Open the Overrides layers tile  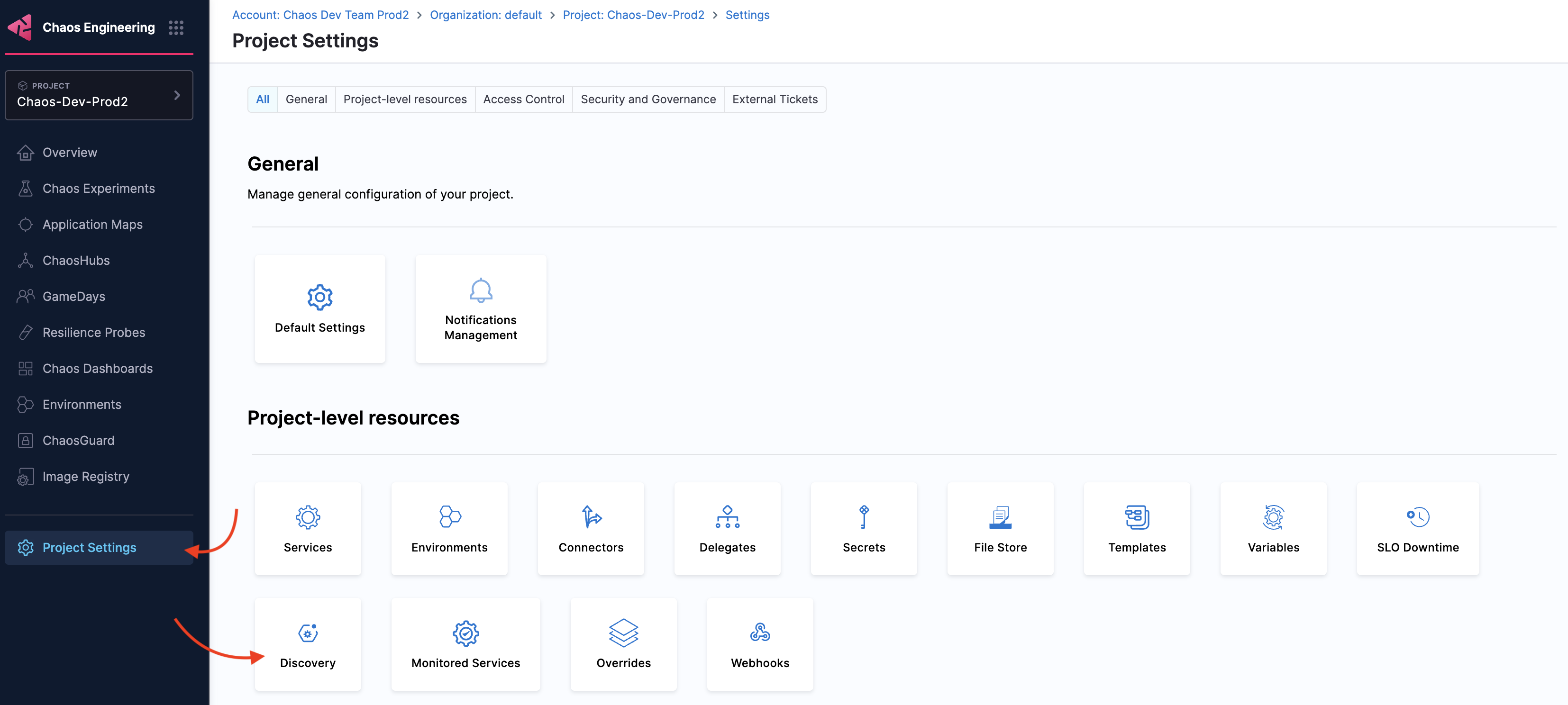point(623,643)
